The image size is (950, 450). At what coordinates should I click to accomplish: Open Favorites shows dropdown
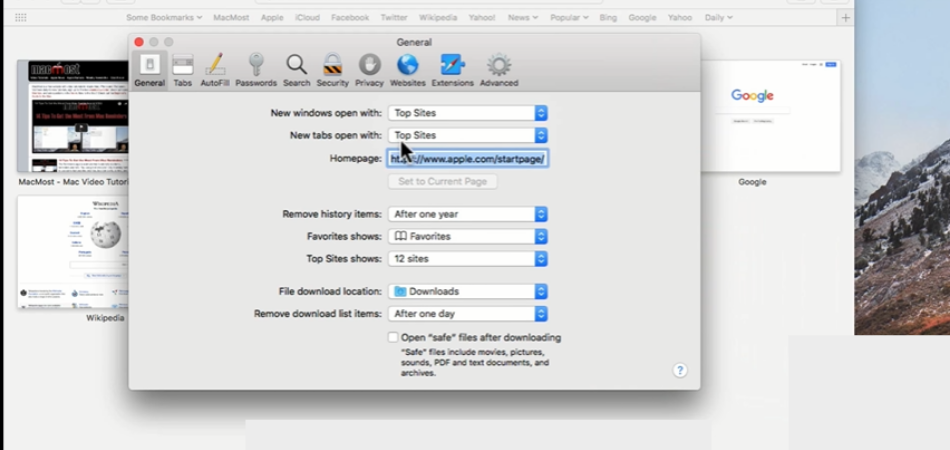coord(468,236)
